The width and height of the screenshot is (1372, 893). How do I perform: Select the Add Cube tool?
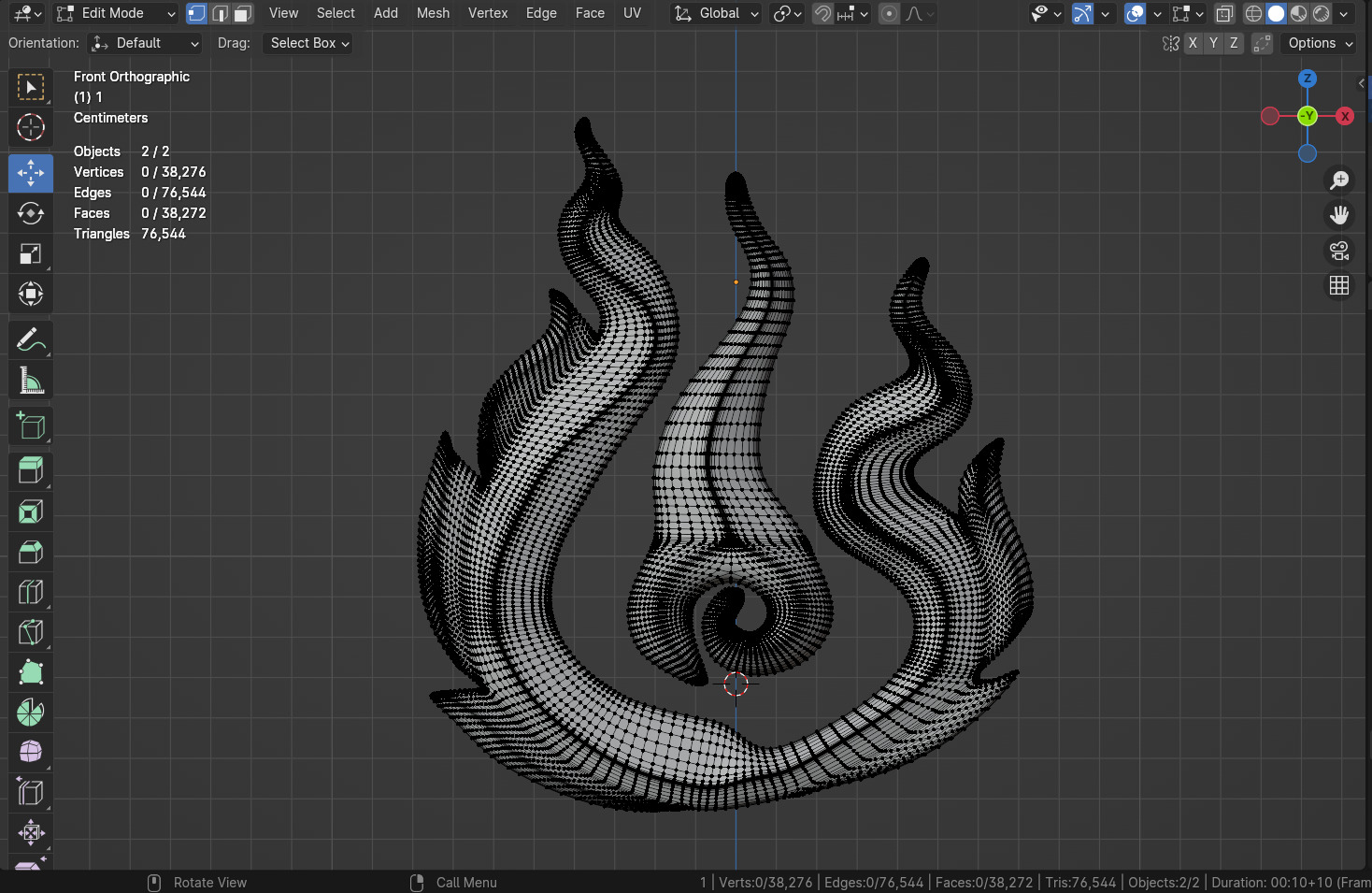31,425
